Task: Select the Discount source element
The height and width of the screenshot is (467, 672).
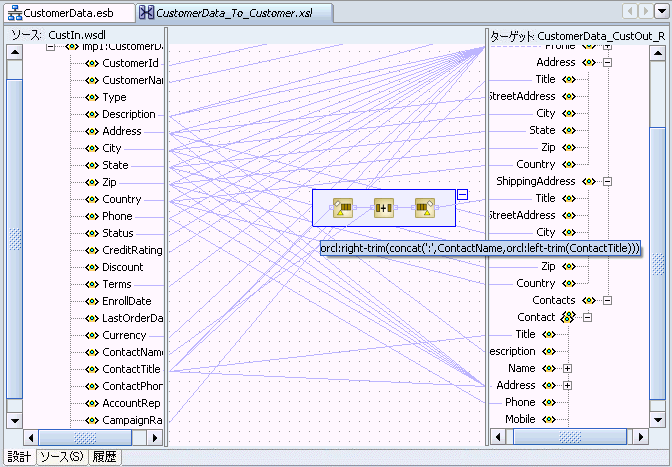Action: coord(123,267)
